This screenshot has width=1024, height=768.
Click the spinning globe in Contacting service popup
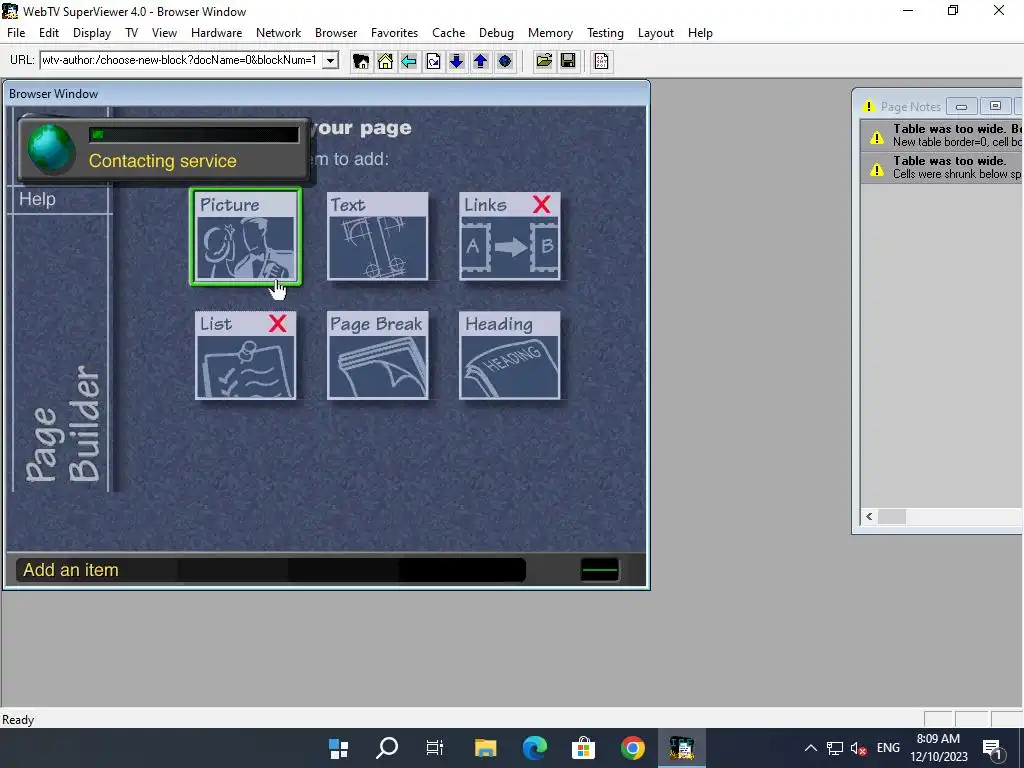[x=50, y=149]
